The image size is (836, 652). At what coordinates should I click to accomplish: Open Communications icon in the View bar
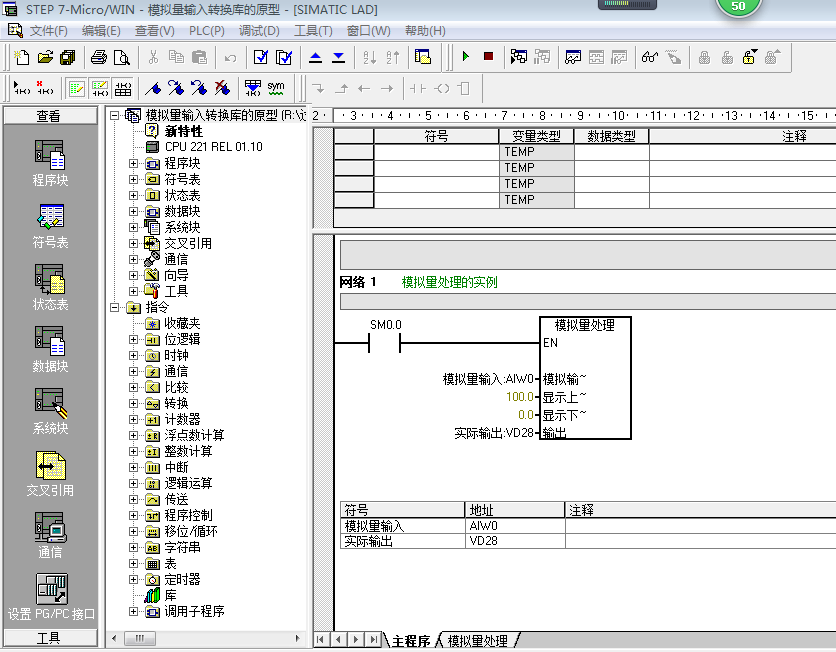click(50, 531)
